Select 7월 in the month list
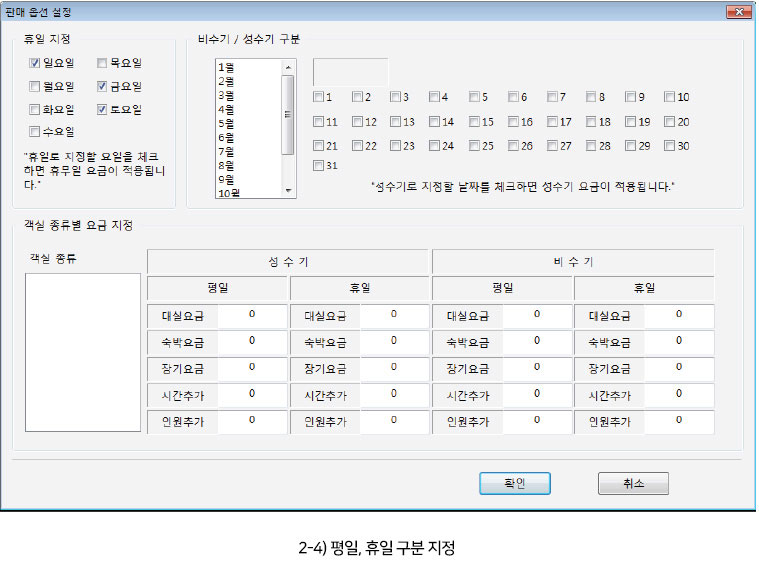 pyautogui.click(x=248, y=151)
